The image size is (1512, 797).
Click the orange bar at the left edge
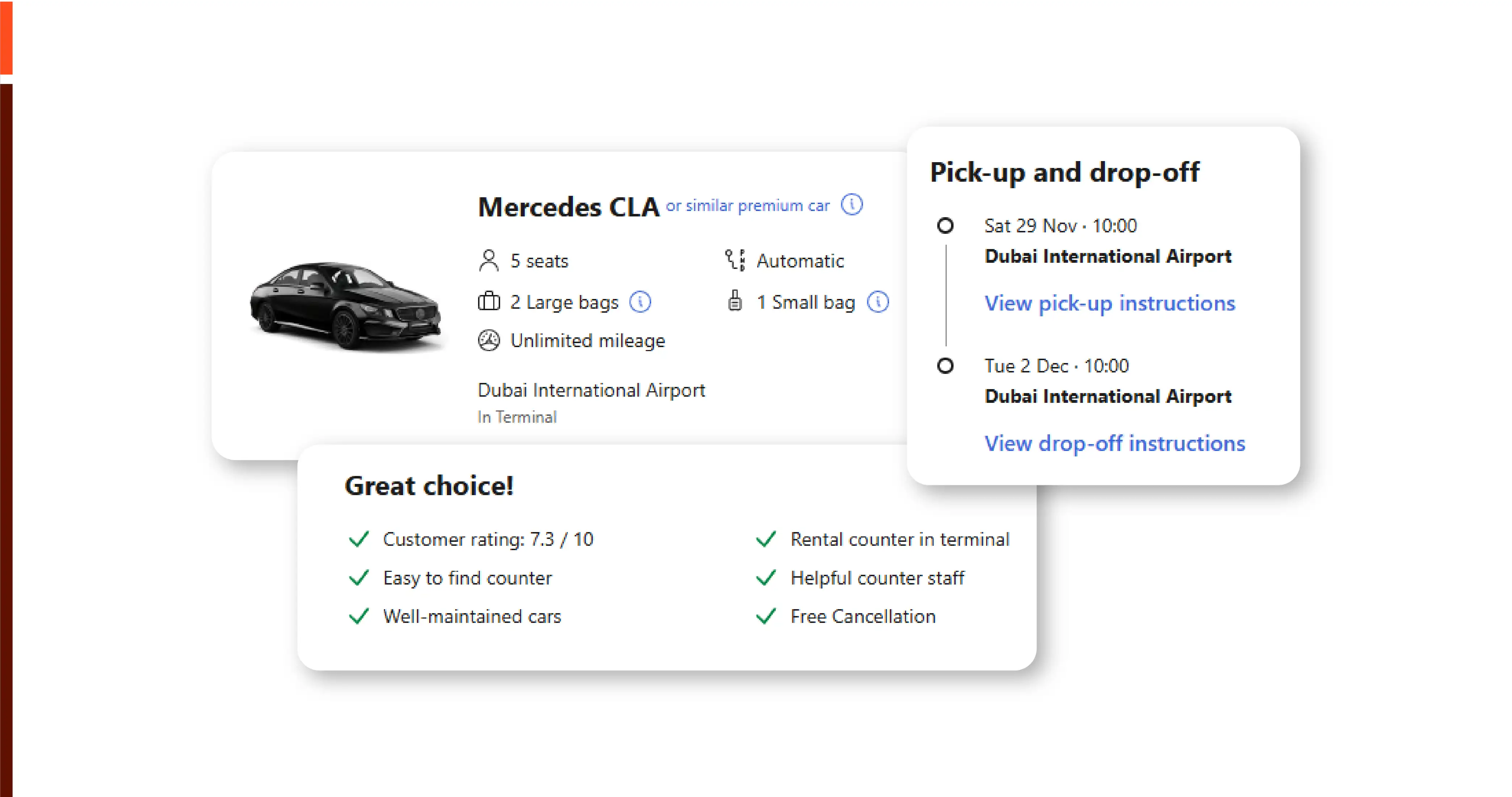[x=6, y=36]
